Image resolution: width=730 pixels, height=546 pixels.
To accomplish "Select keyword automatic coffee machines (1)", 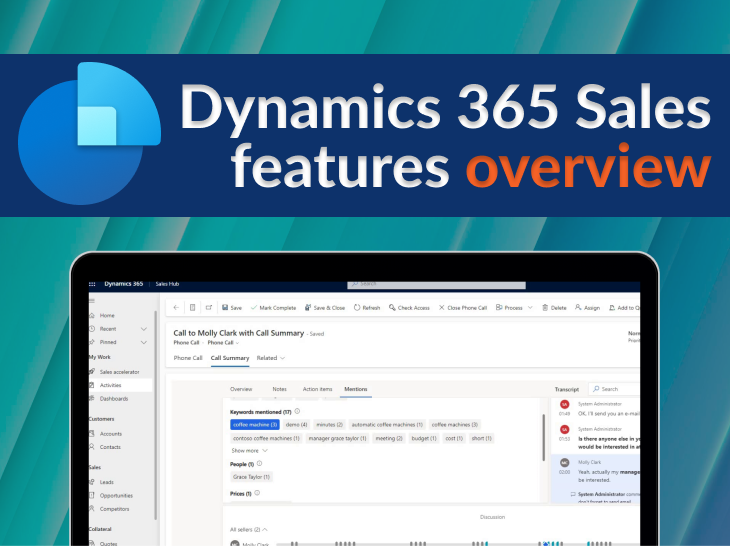I will click(x=387, y=425).
